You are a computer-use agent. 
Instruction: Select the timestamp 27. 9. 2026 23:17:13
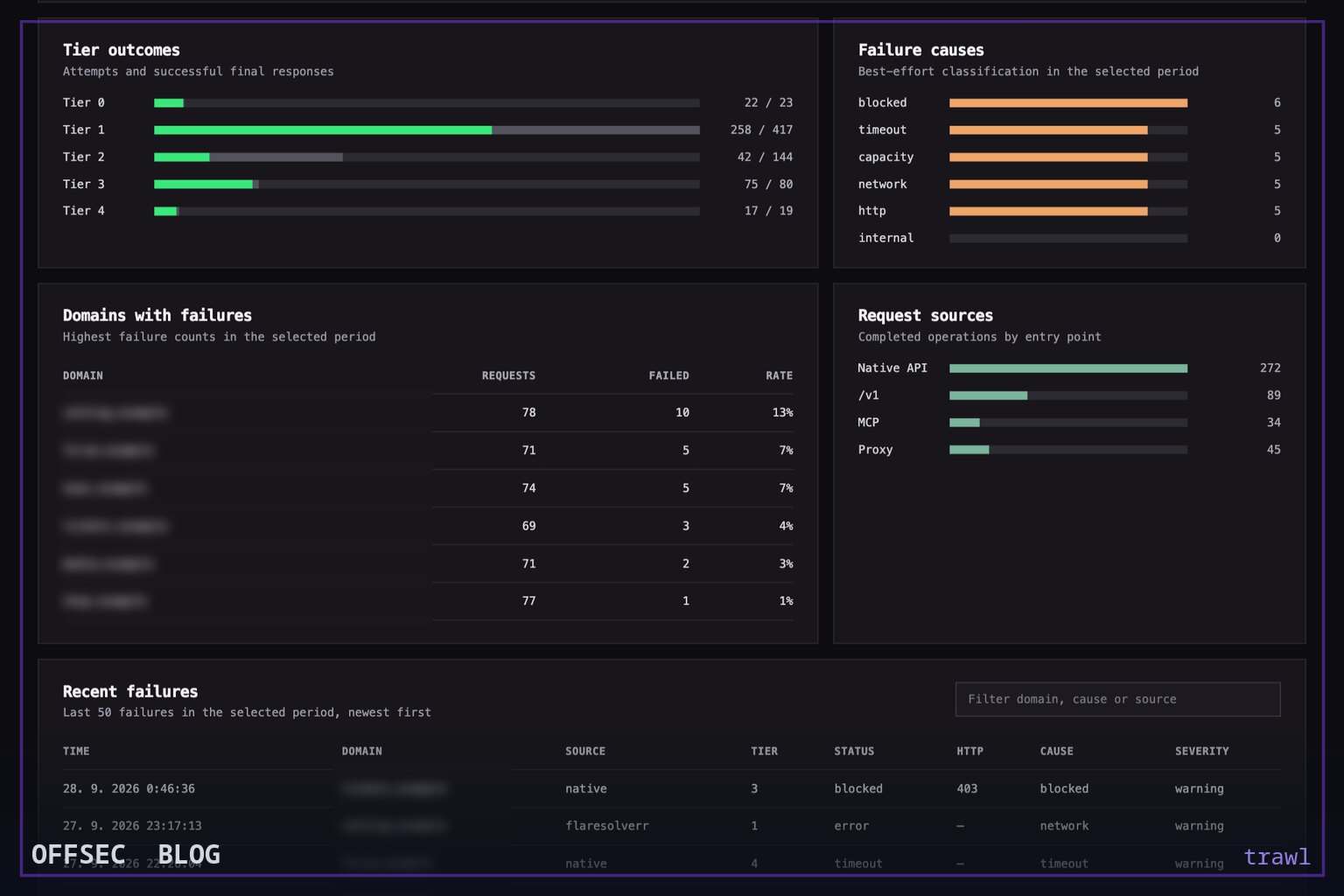[x=132, y=826]
